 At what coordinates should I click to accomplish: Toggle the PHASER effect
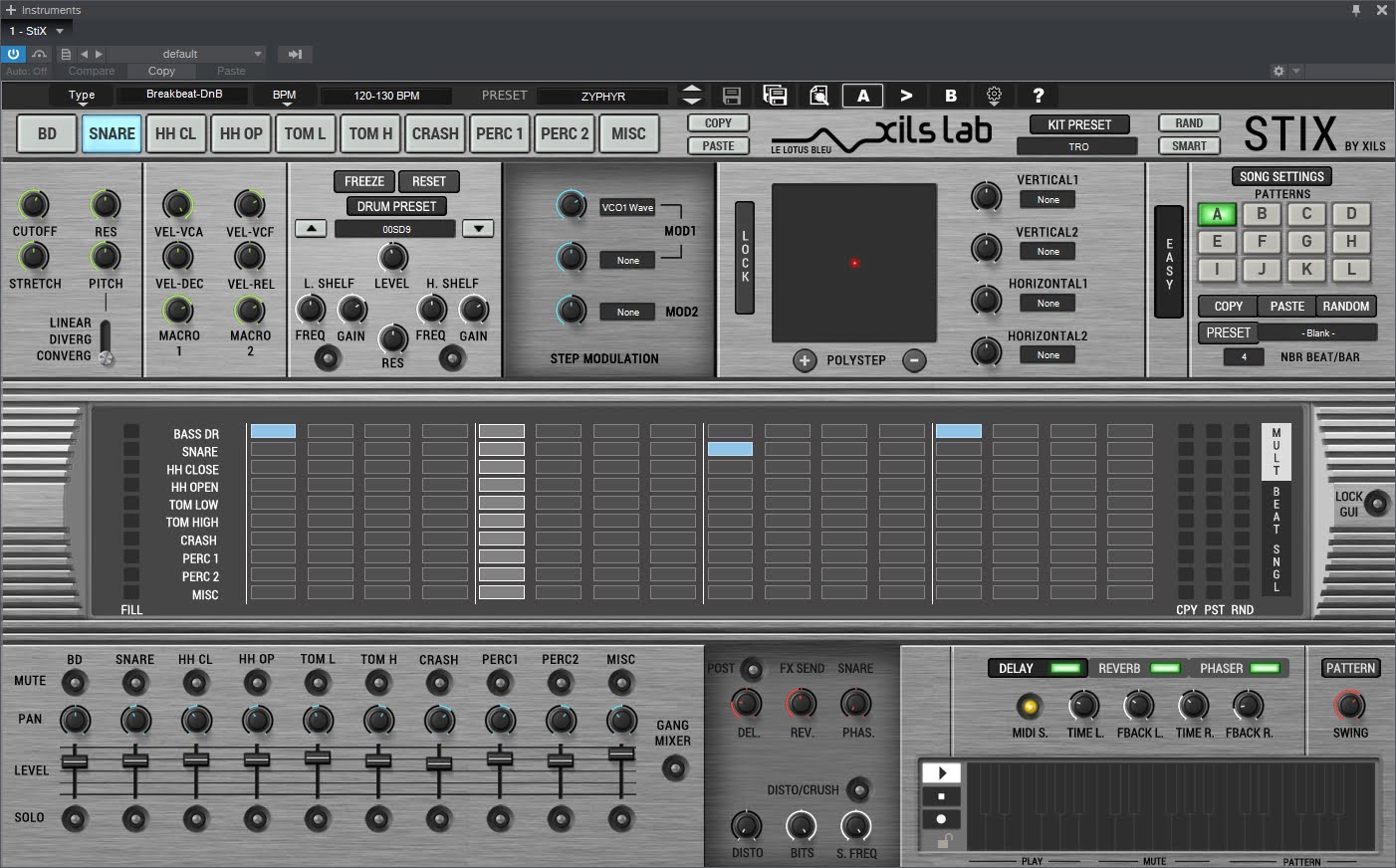tap(1240, 668)
